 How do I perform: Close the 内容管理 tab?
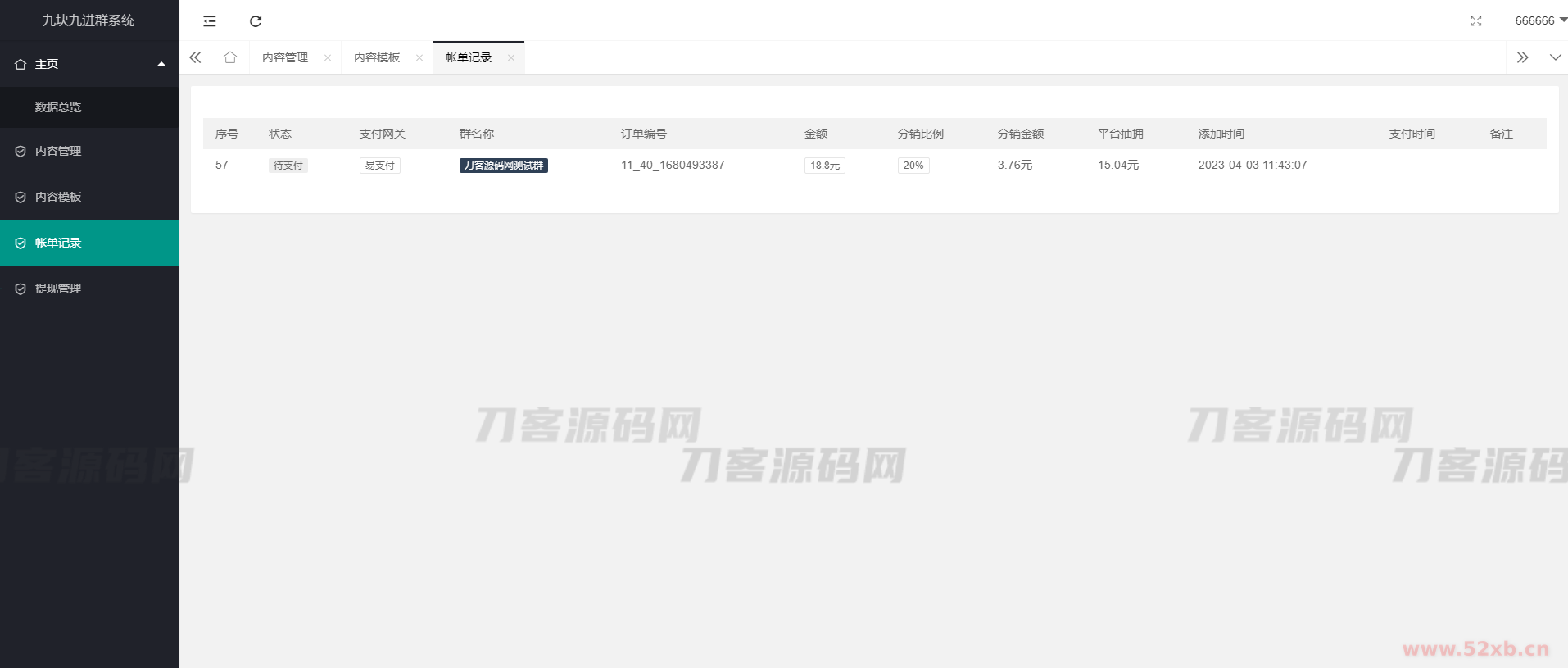(328, 57)
